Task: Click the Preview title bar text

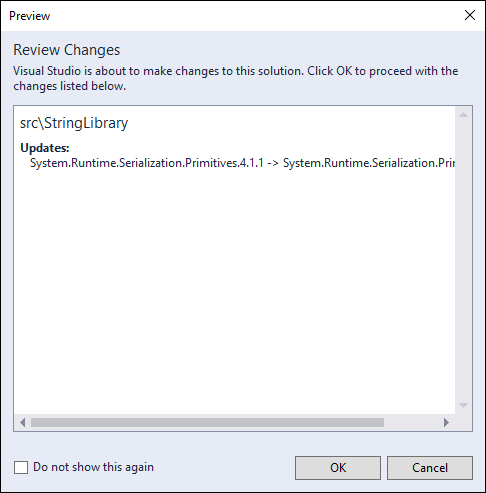Action: tap(30, 16)
